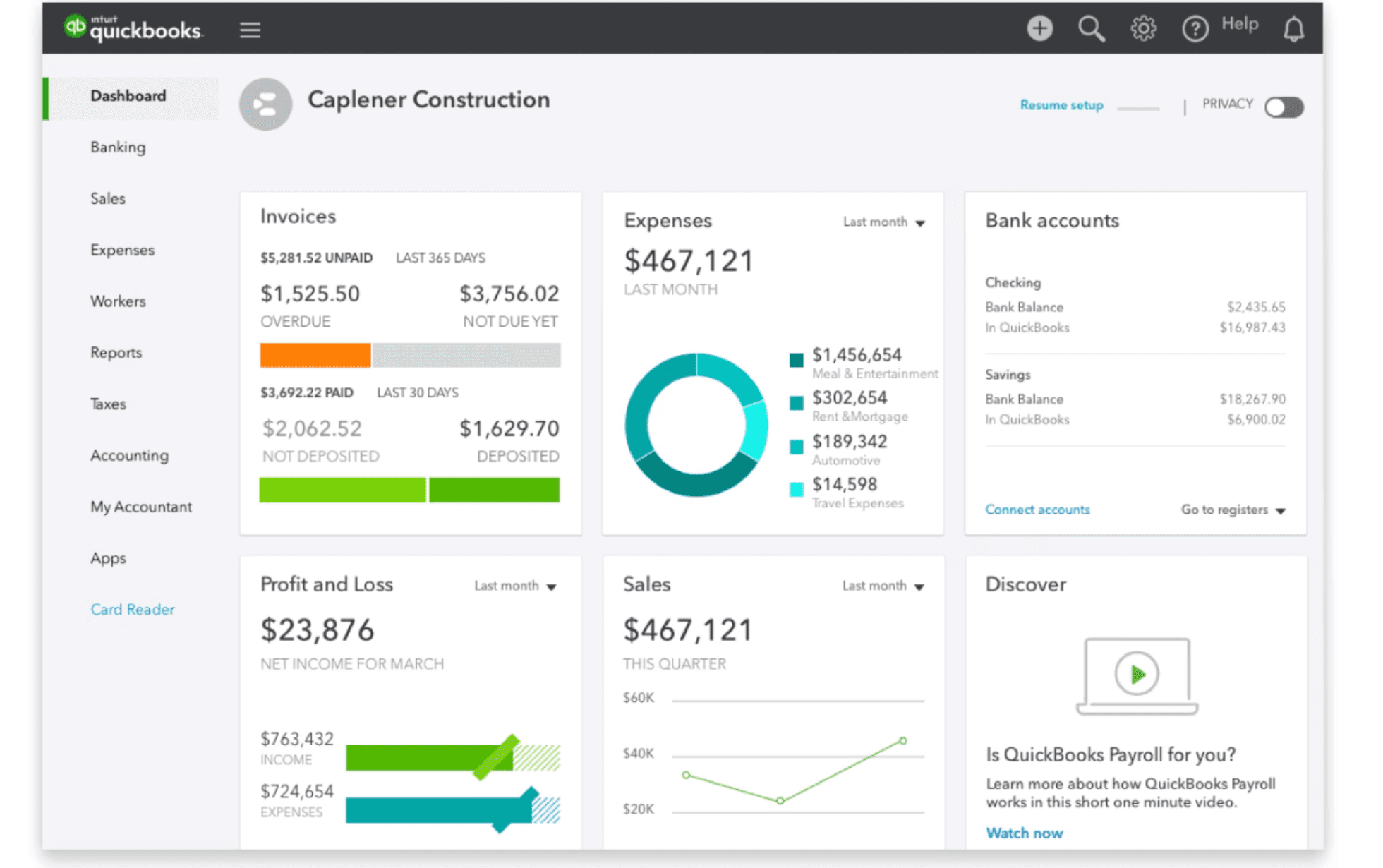This screenshot has height=868, width=1383.
Task: Click the Help question mark icon
Action: [x=1195, y=29]
